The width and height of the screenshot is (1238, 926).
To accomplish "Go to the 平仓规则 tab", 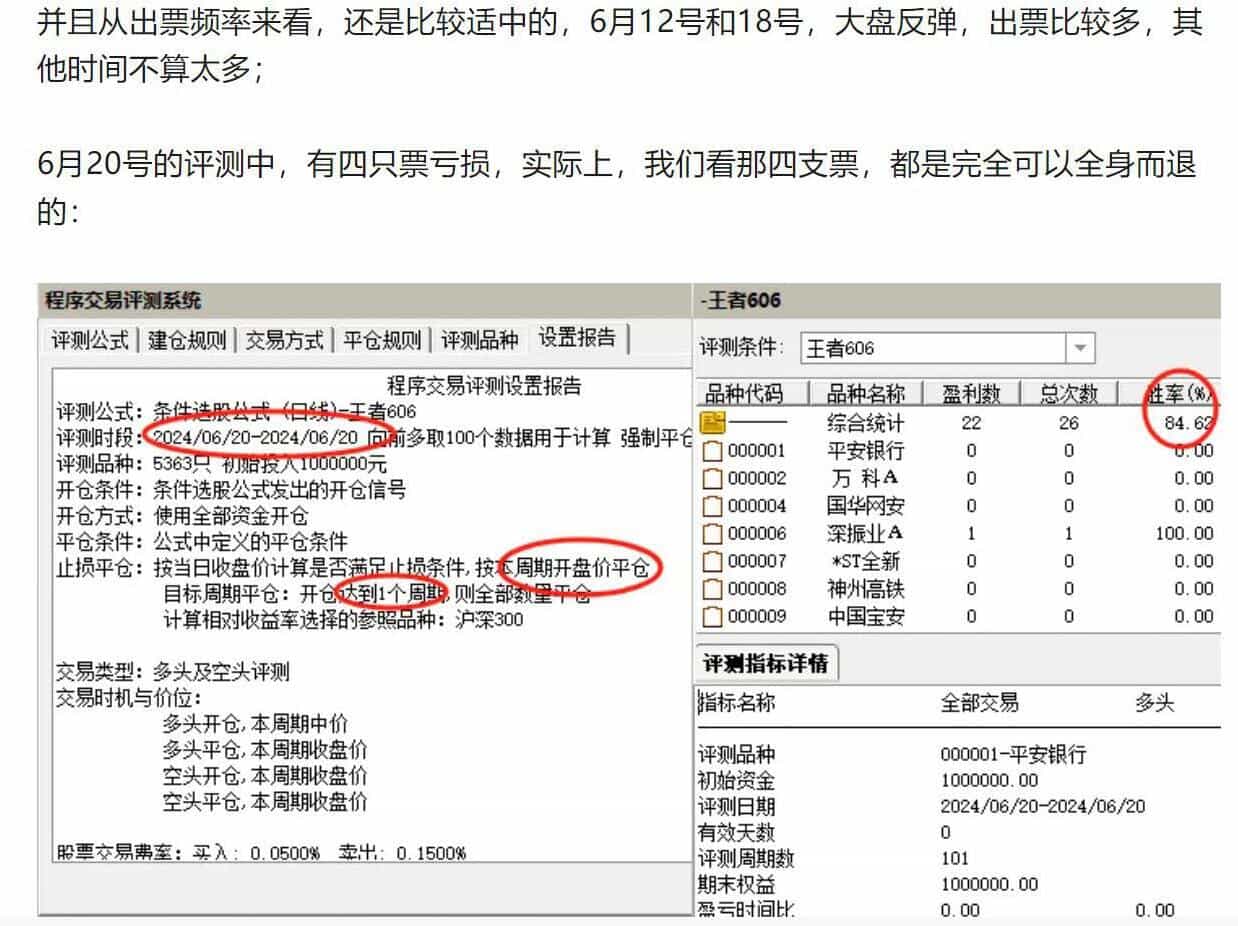I will point(382,341).
